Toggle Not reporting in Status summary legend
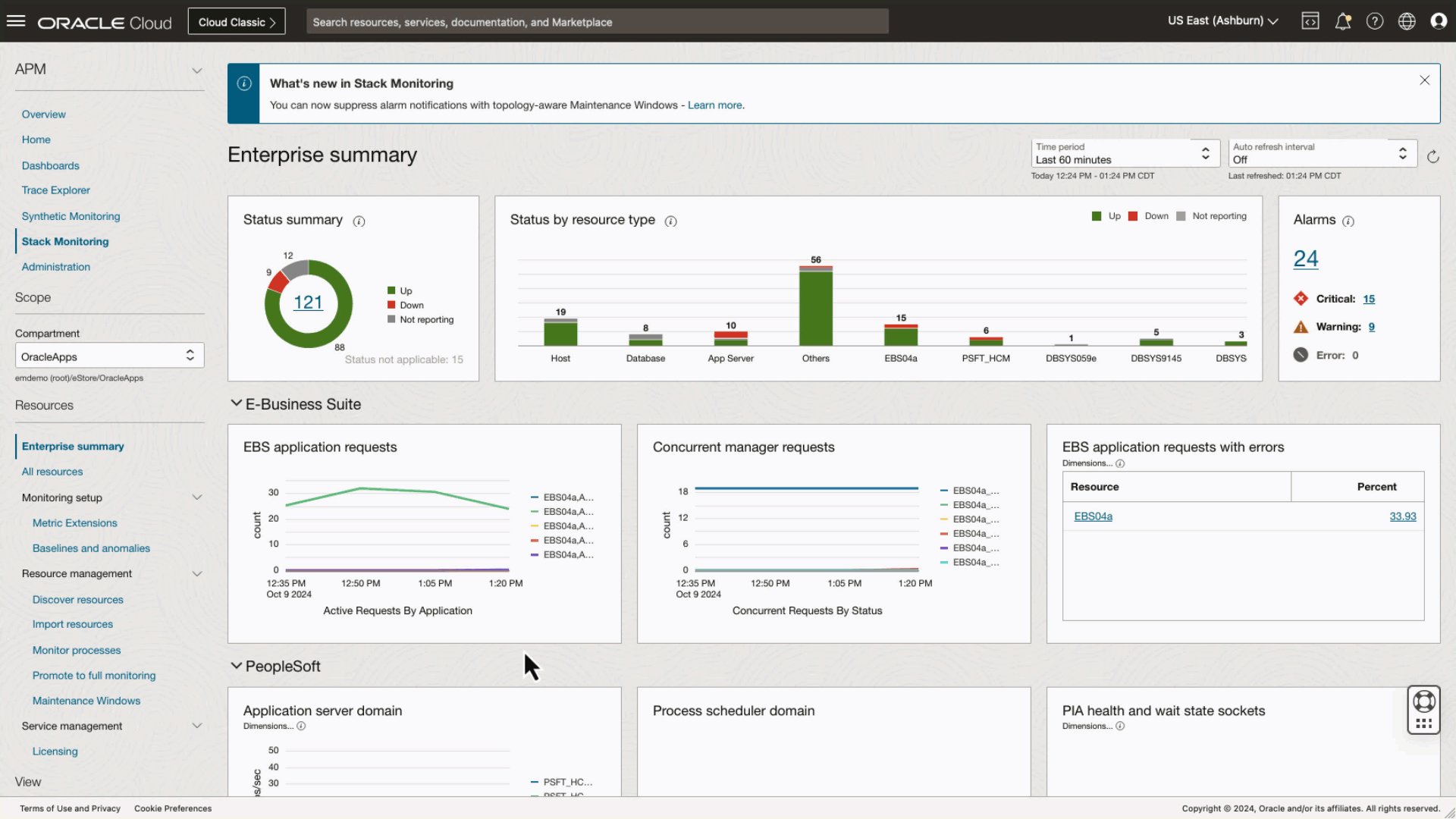The height and width of the screenshot is (819, 1456). tap(420, 320)
